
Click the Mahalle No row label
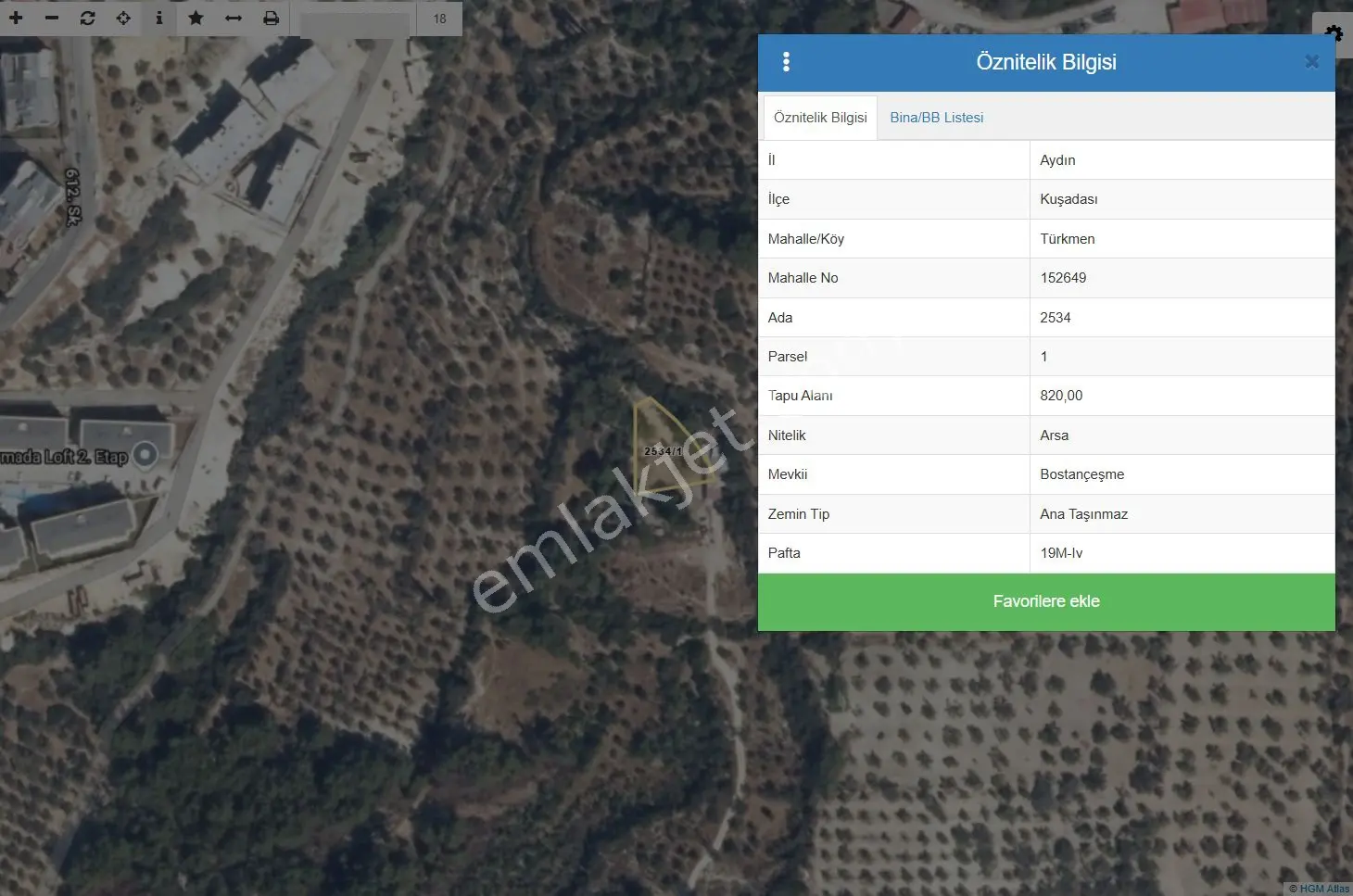point(803,278)
